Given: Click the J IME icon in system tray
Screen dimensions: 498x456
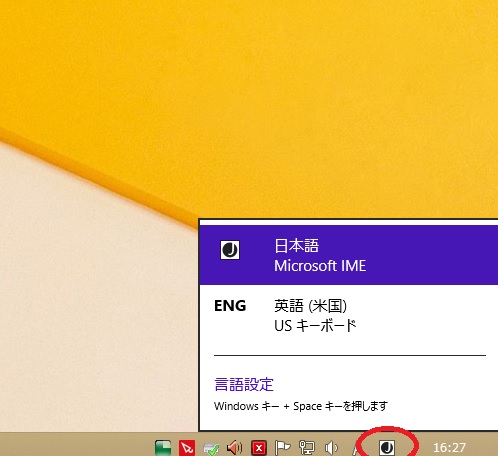Looking at the screenshot, I should [x=387, y=447].
